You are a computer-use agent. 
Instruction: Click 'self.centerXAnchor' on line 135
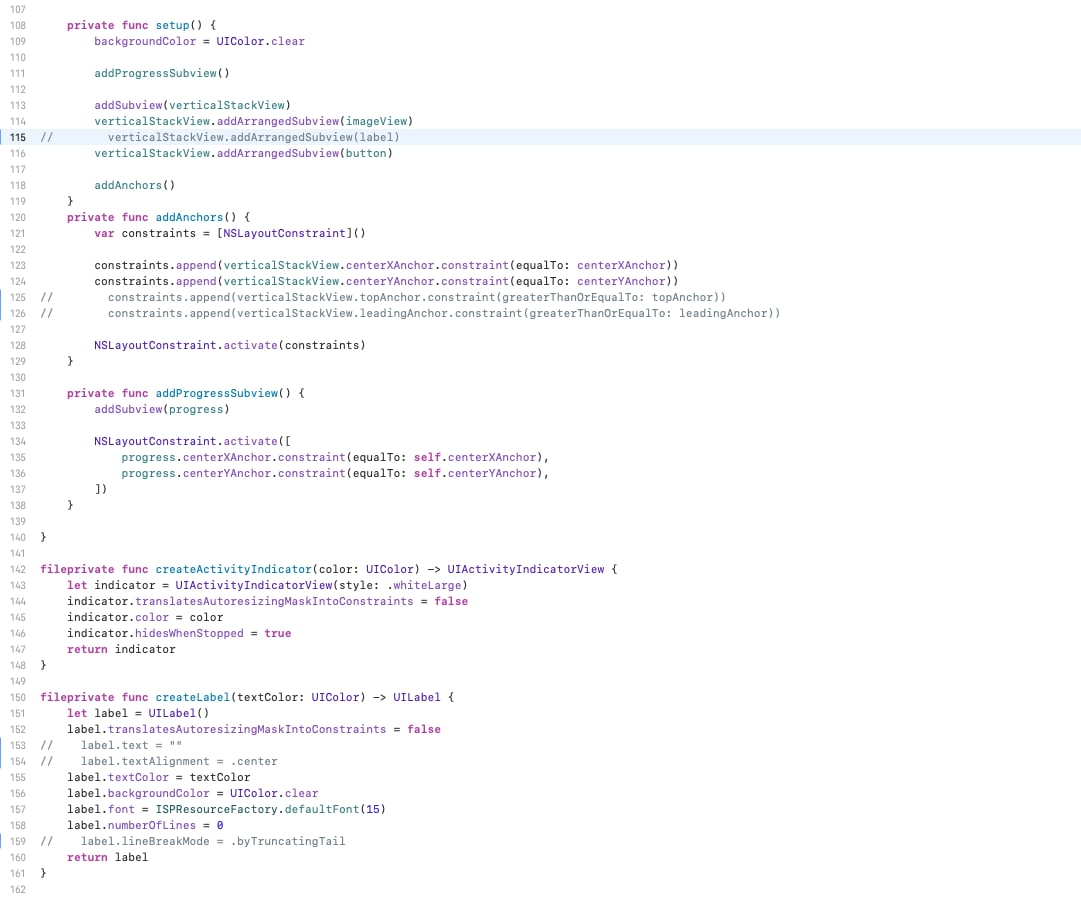(475, 457)
